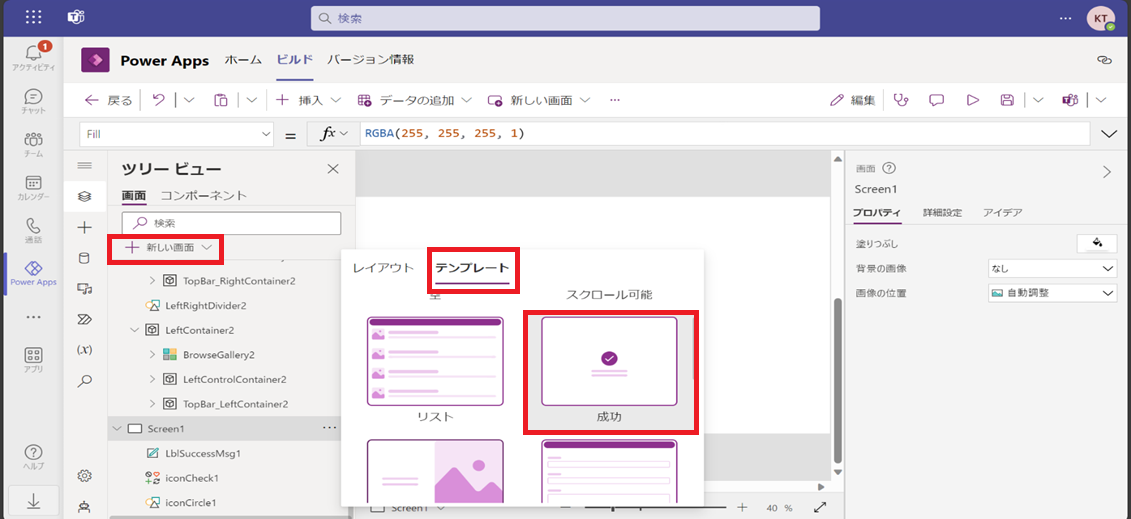Open Apps (アプリ) store in sidebar
The height and width of the screenshot is (519, 1131).
[x=33, y=360]
